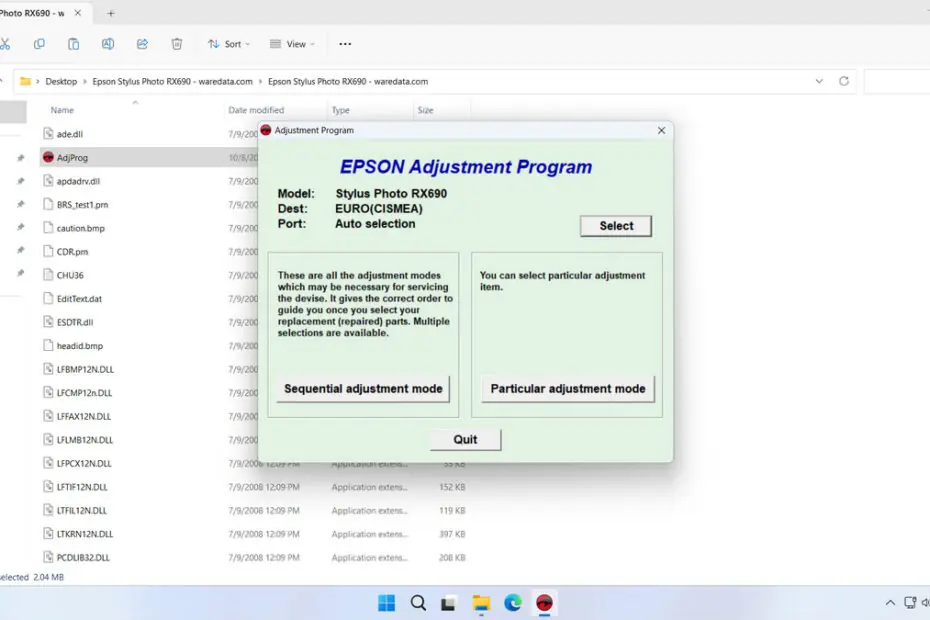This screenshot has height=620, width=930.
Task: Click the display network tray icon
Action: tap(910, 603)
